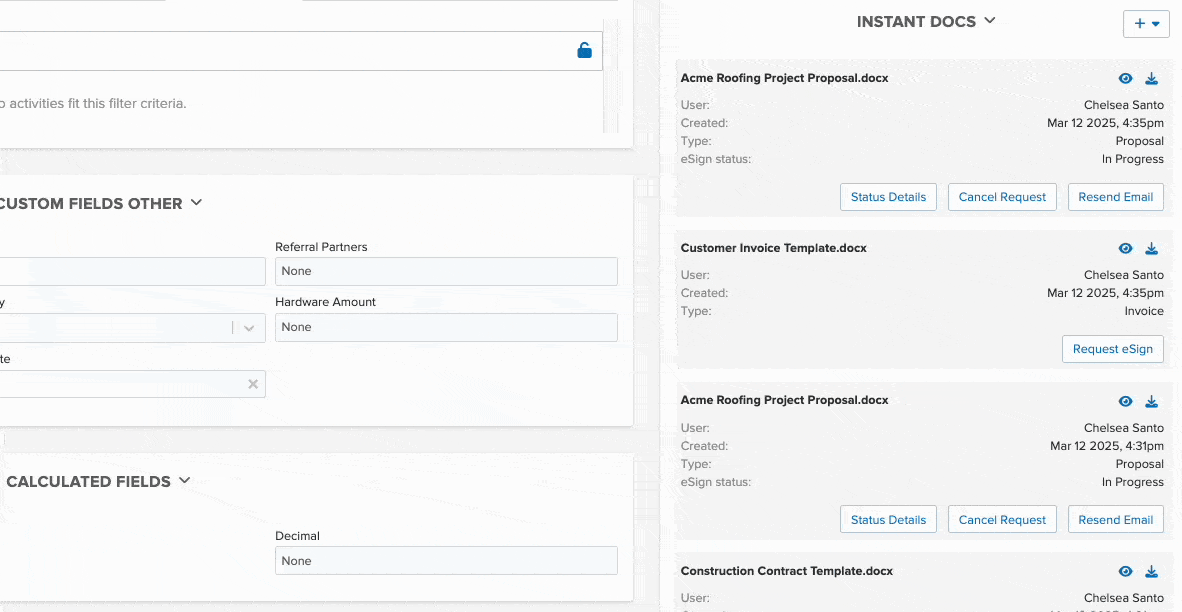Download Customer Invoice Template.docx file
This screenshot has width=1182, height=612.
click(x=1151, y=248)
